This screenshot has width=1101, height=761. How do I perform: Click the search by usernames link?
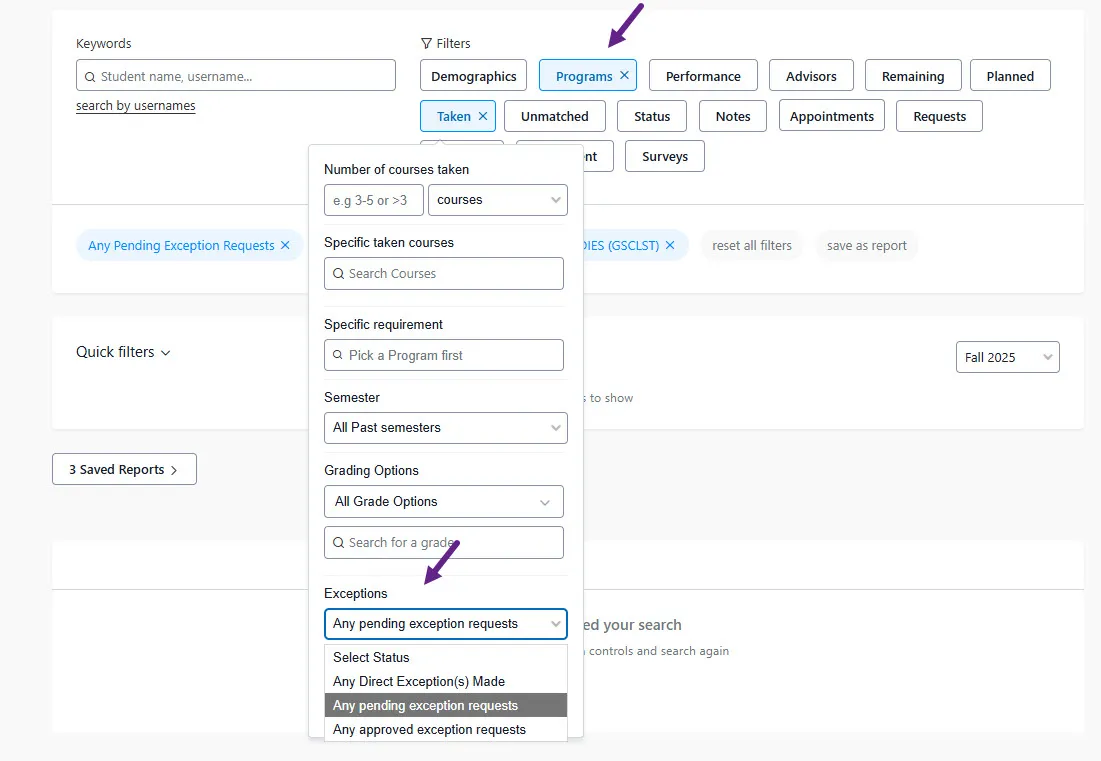(x=136, y=105)
